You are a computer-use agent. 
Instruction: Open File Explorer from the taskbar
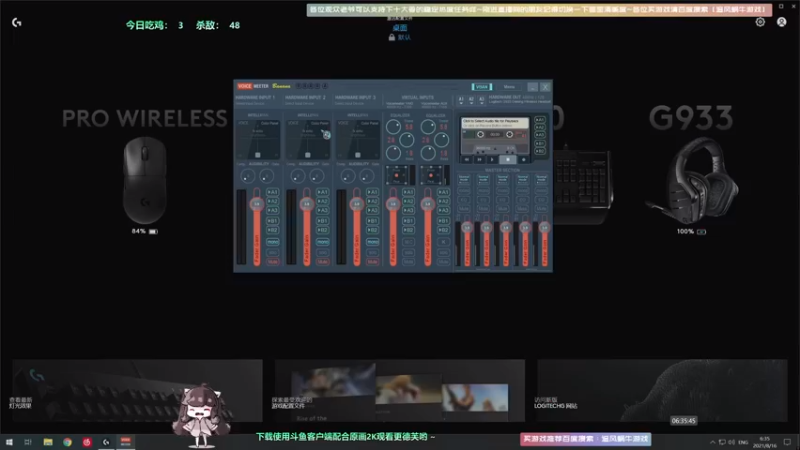[48, 442]
